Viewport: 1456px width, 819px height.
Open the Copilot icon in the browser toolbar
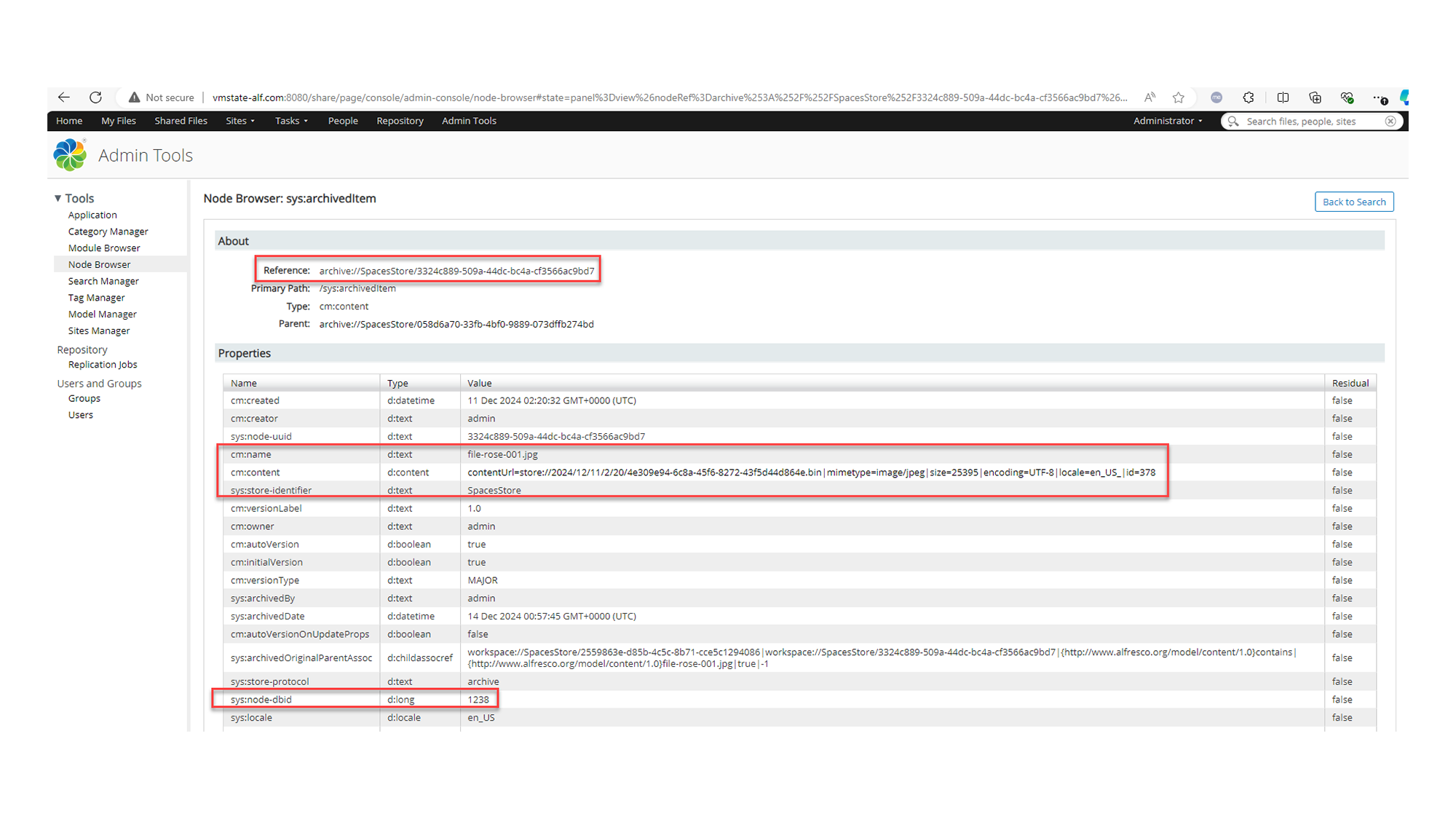(1404, 97)
